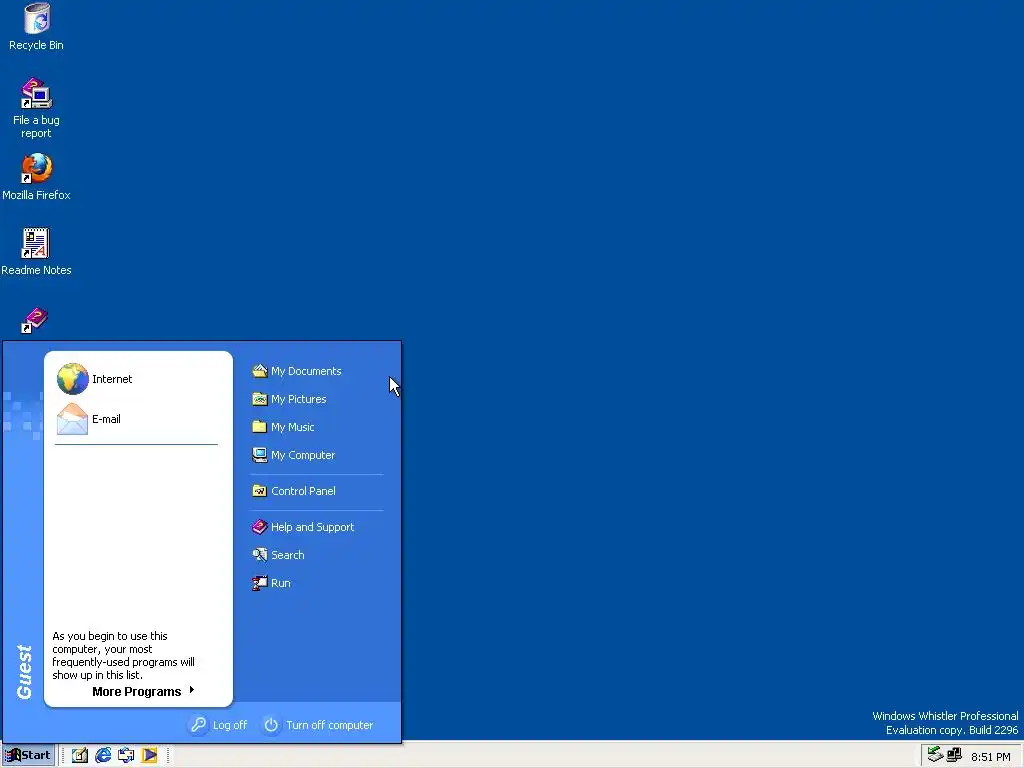1024x768 pixels.
Task: Click the key icon beside Log off
Action: click(199, 725)
